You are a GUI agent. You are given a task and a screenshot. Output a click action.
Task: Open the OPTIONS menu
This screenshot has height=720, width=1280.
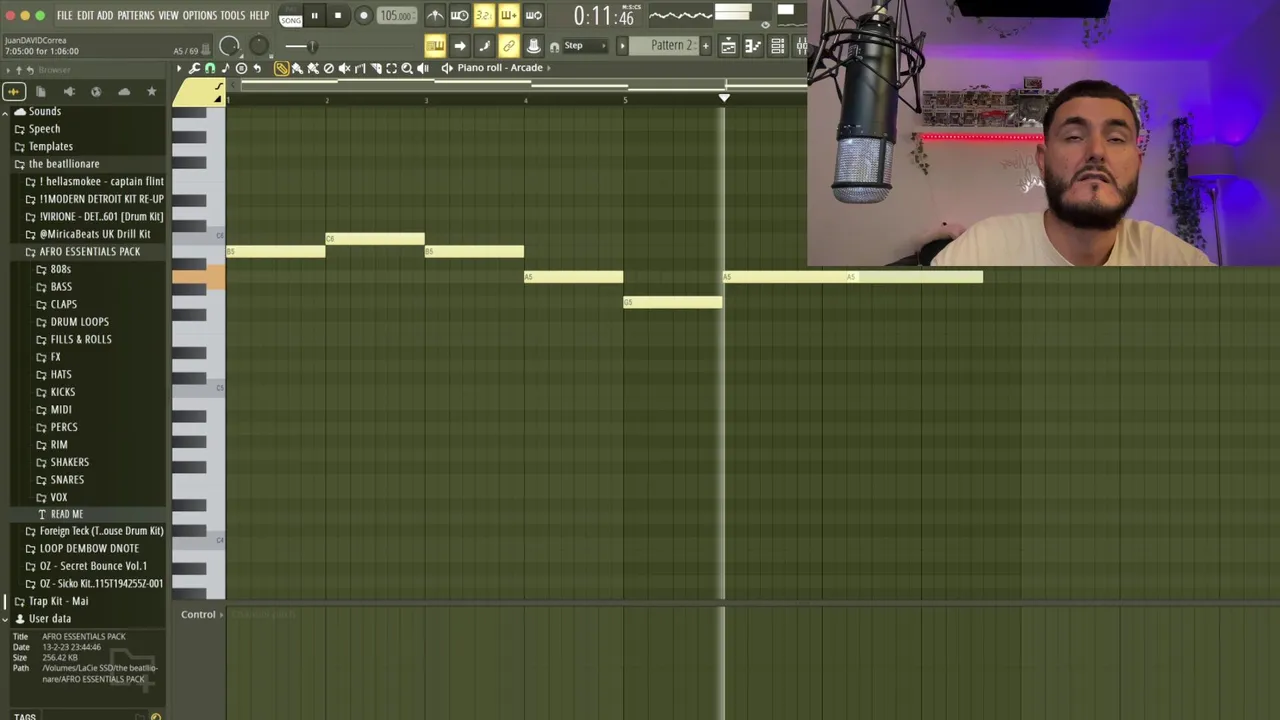tap(200, 15)
